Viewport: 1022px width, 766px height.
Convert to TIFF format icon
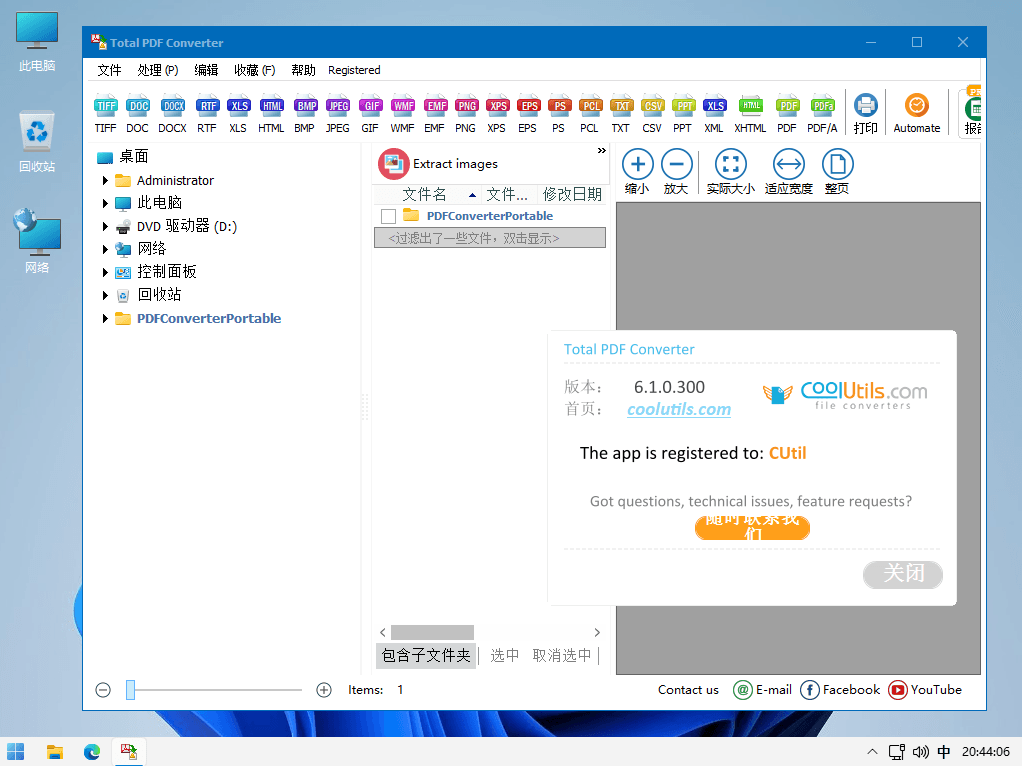click(105, 114)
